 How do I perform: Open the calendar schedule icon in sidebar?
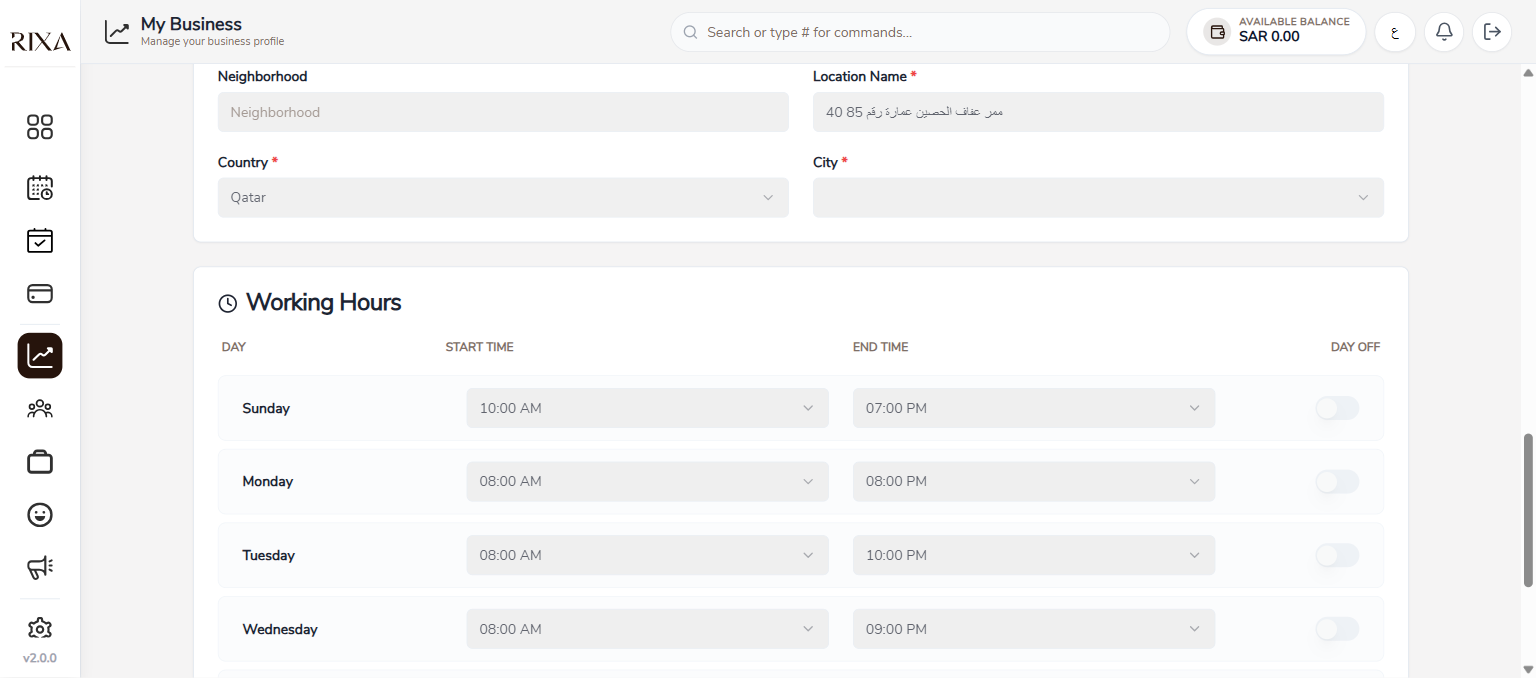click(40, 187)
